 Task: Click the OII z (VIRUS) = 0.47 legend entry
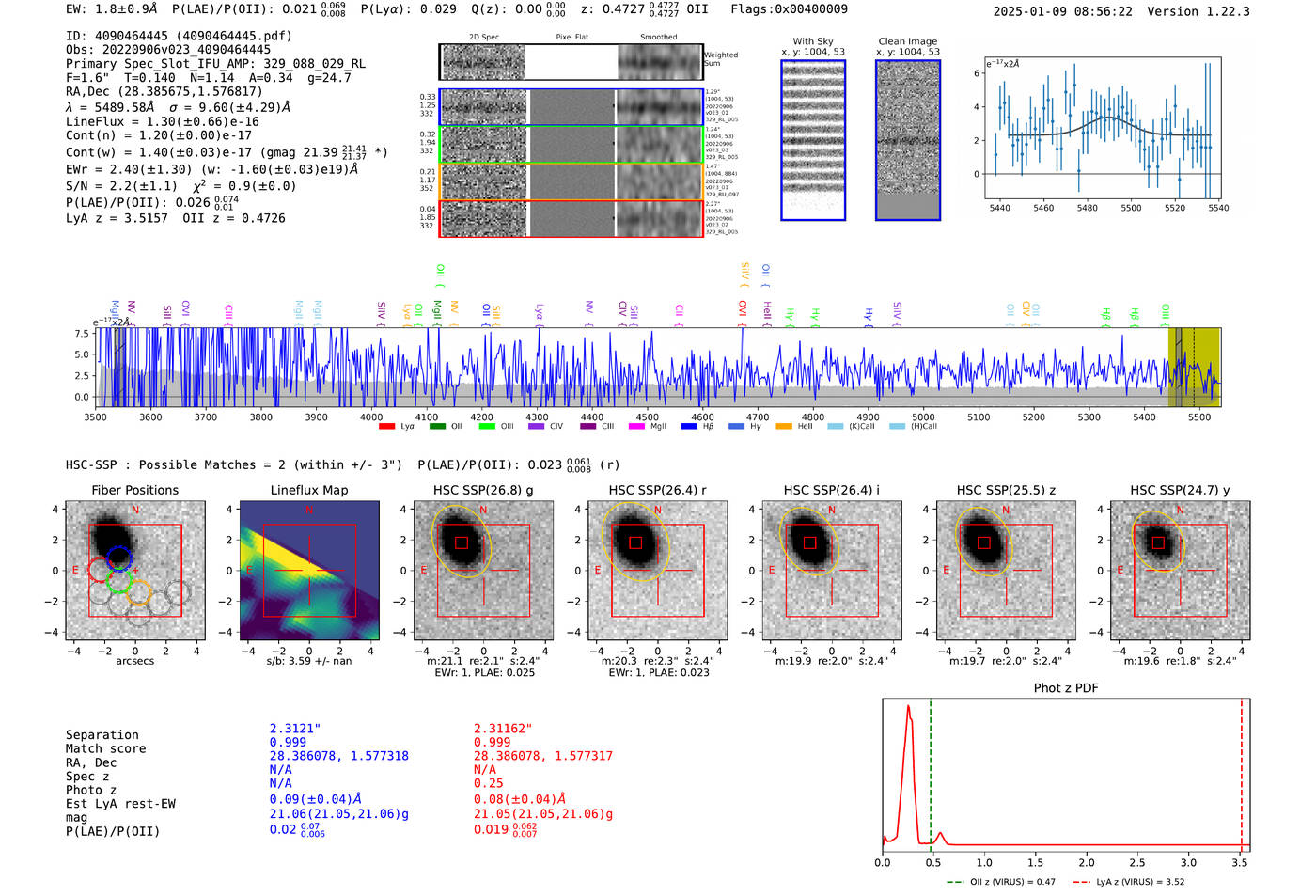point(1001,882)
